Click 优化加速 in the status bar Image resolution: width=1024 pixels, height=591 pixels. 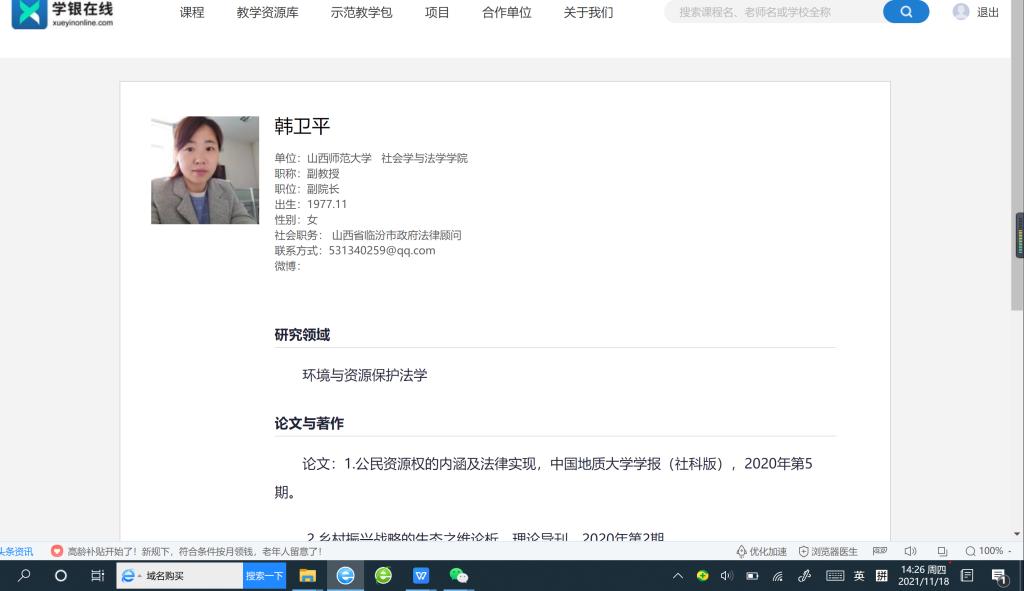click(x=762, y=551)
